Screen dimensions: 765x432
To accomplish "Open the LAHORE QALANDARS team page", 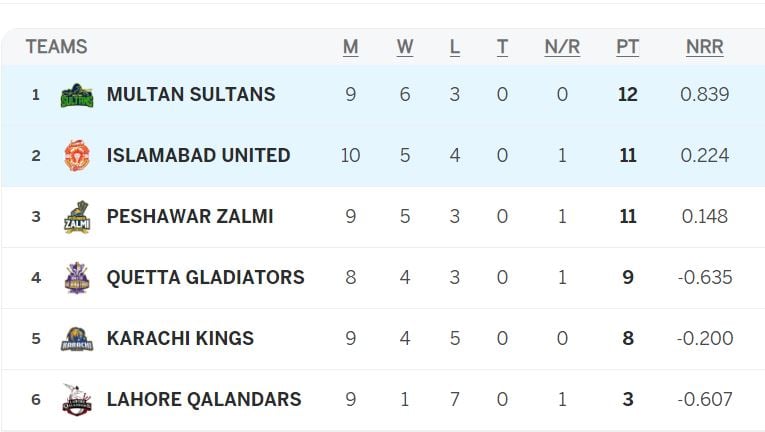I will (x=203, y=400).
